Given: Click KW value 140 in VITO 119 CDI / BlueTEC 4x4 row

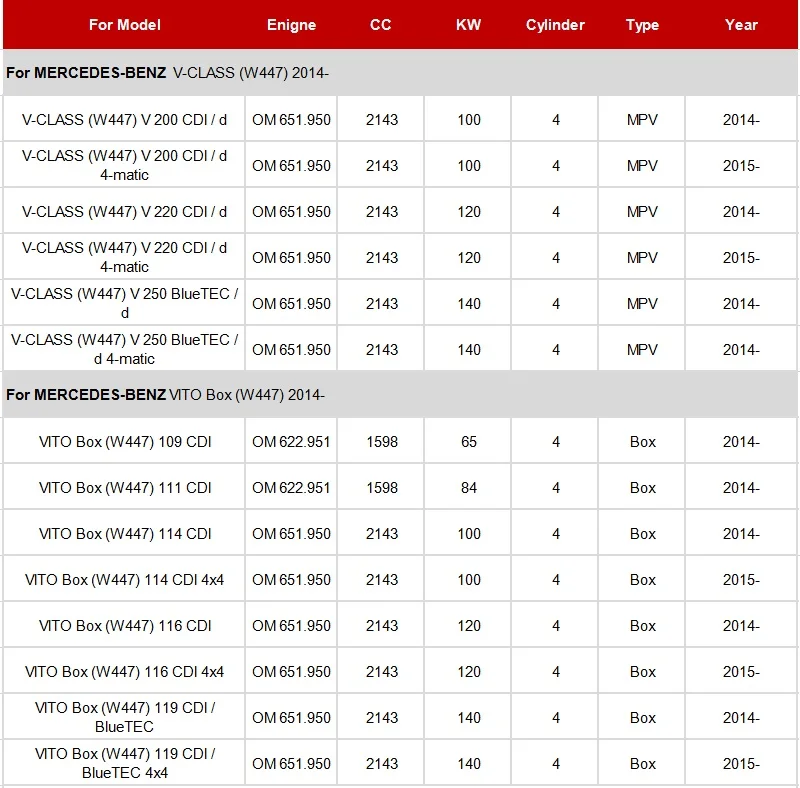Looking at the screenshot, I should pyautogui.click(x=469, y=763).
